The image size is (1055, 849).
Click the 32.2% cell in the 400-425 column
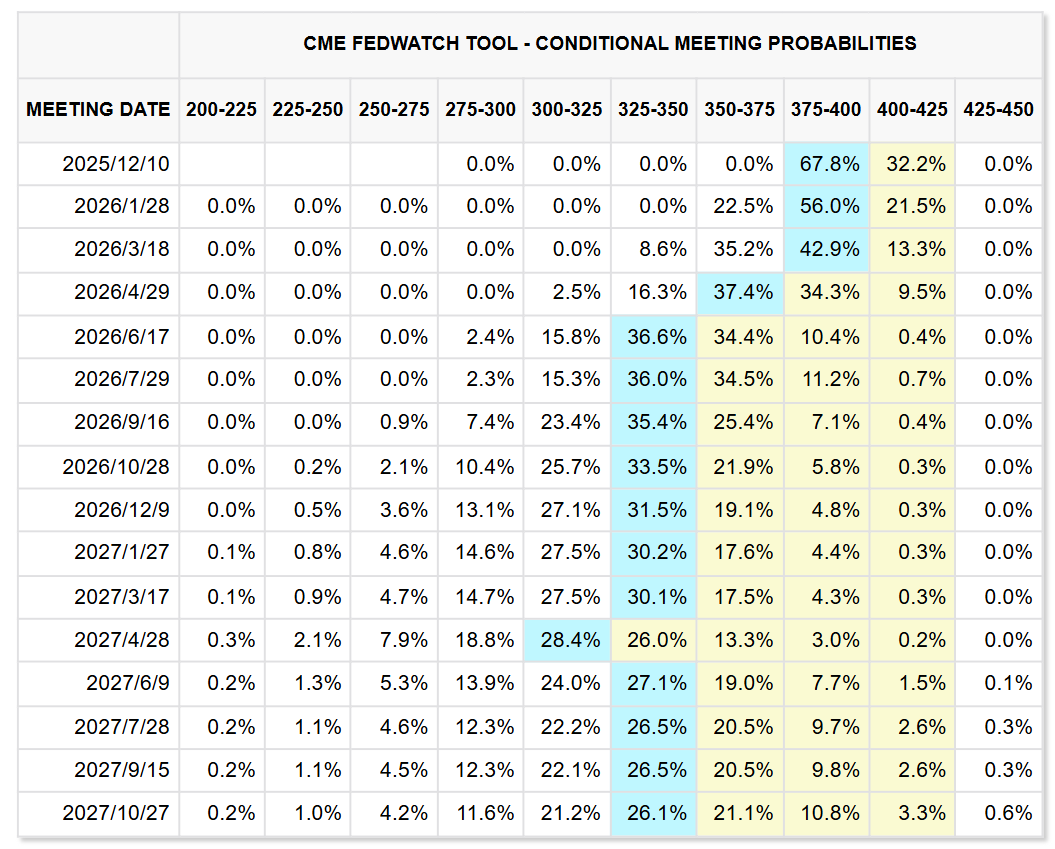click(x=912, y=163)
